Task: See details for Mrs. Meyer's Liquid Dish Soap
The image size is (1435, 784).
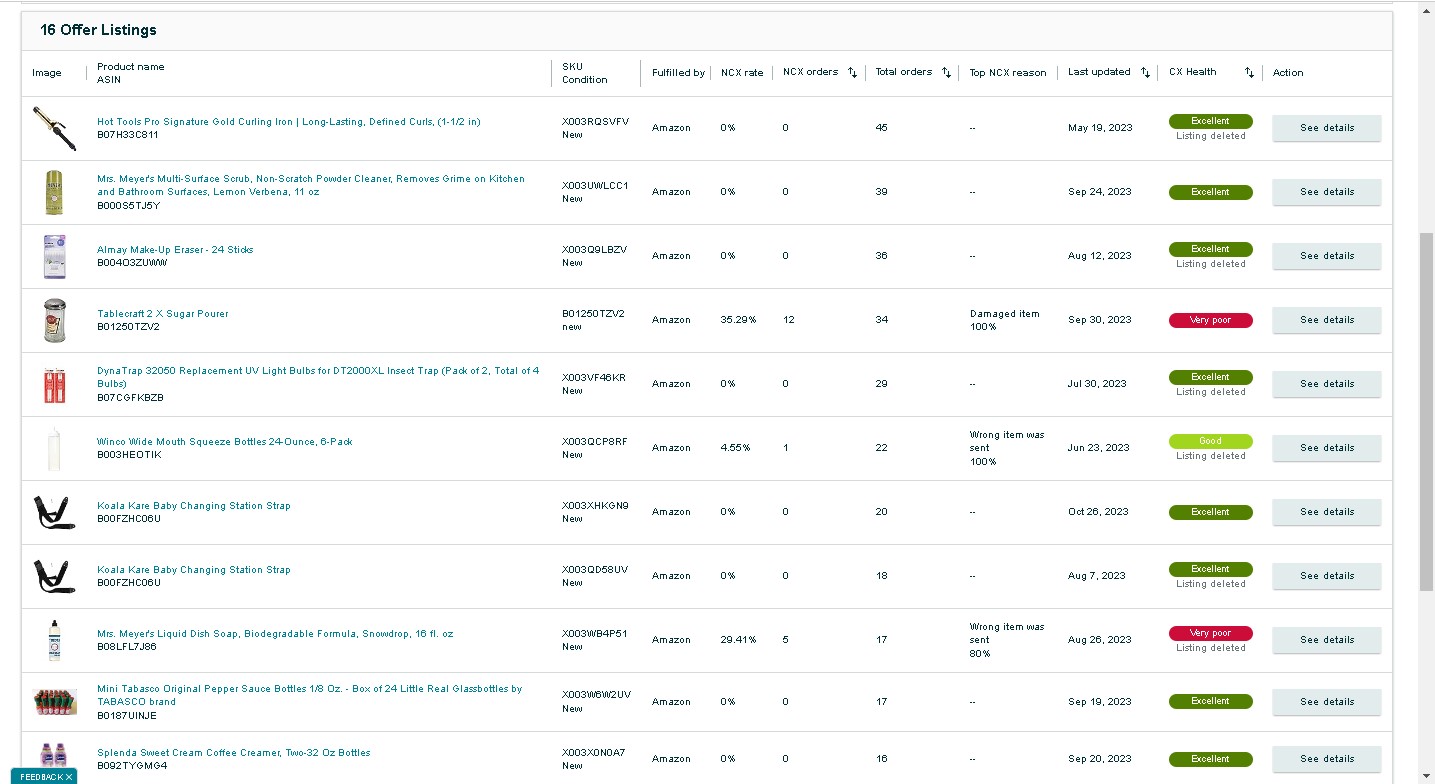Action: click(x=1326, y=640)
